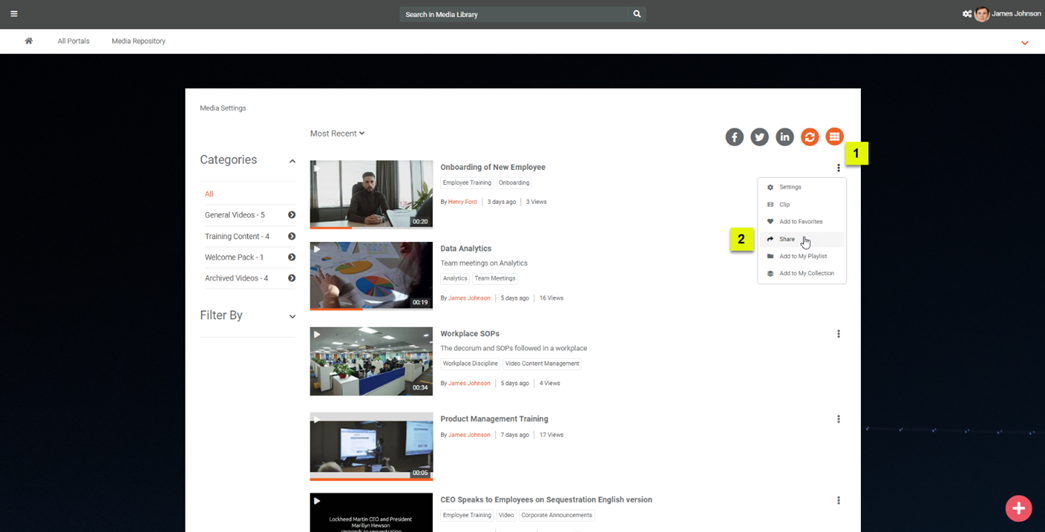Expand the Filter By section
The height and width of the screenshot is (532, 1045).
click(x=292, y=316)
